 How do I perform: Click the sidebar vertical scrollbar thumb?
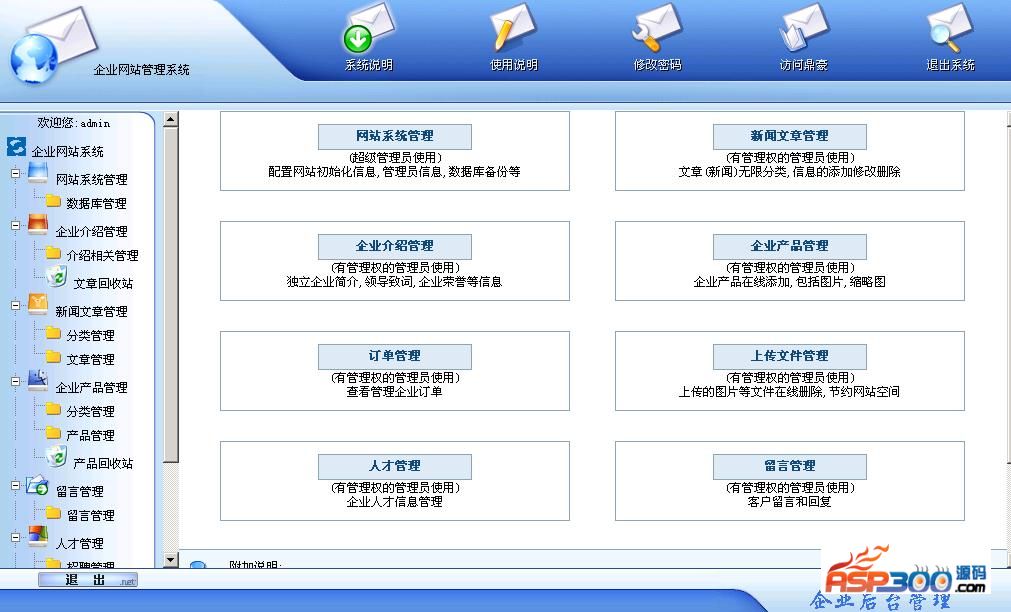point(170,295)
